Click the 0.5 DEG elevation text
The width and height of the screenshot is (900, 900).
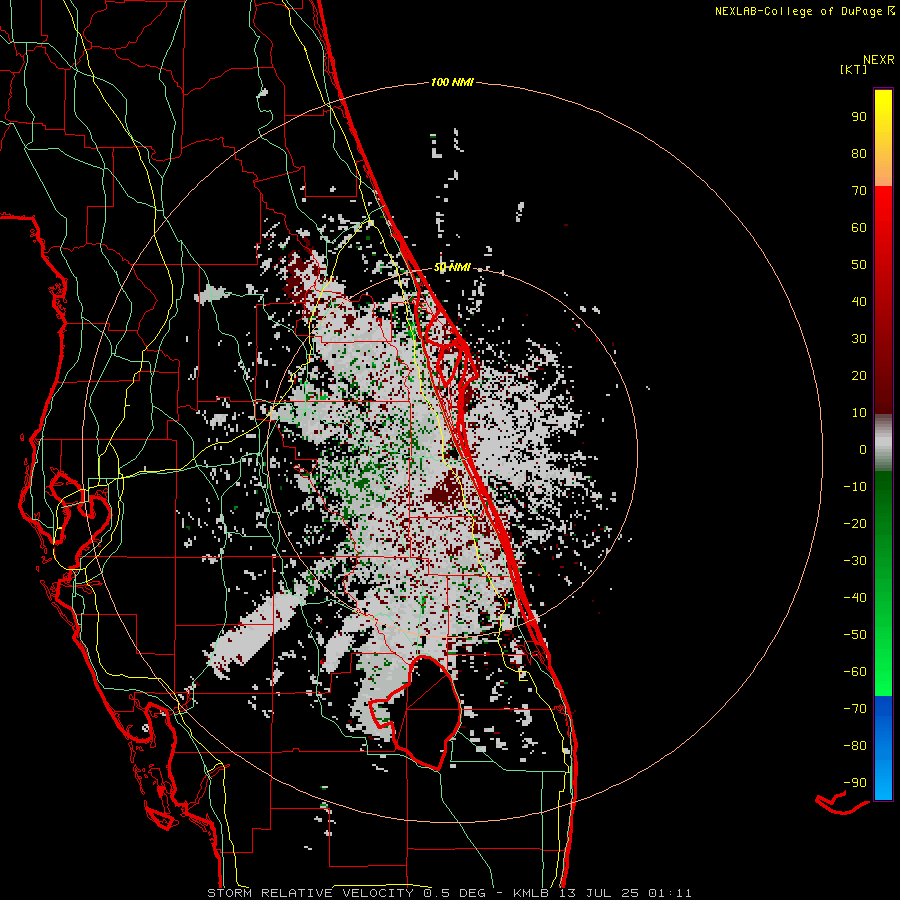[x=455, y=893]
